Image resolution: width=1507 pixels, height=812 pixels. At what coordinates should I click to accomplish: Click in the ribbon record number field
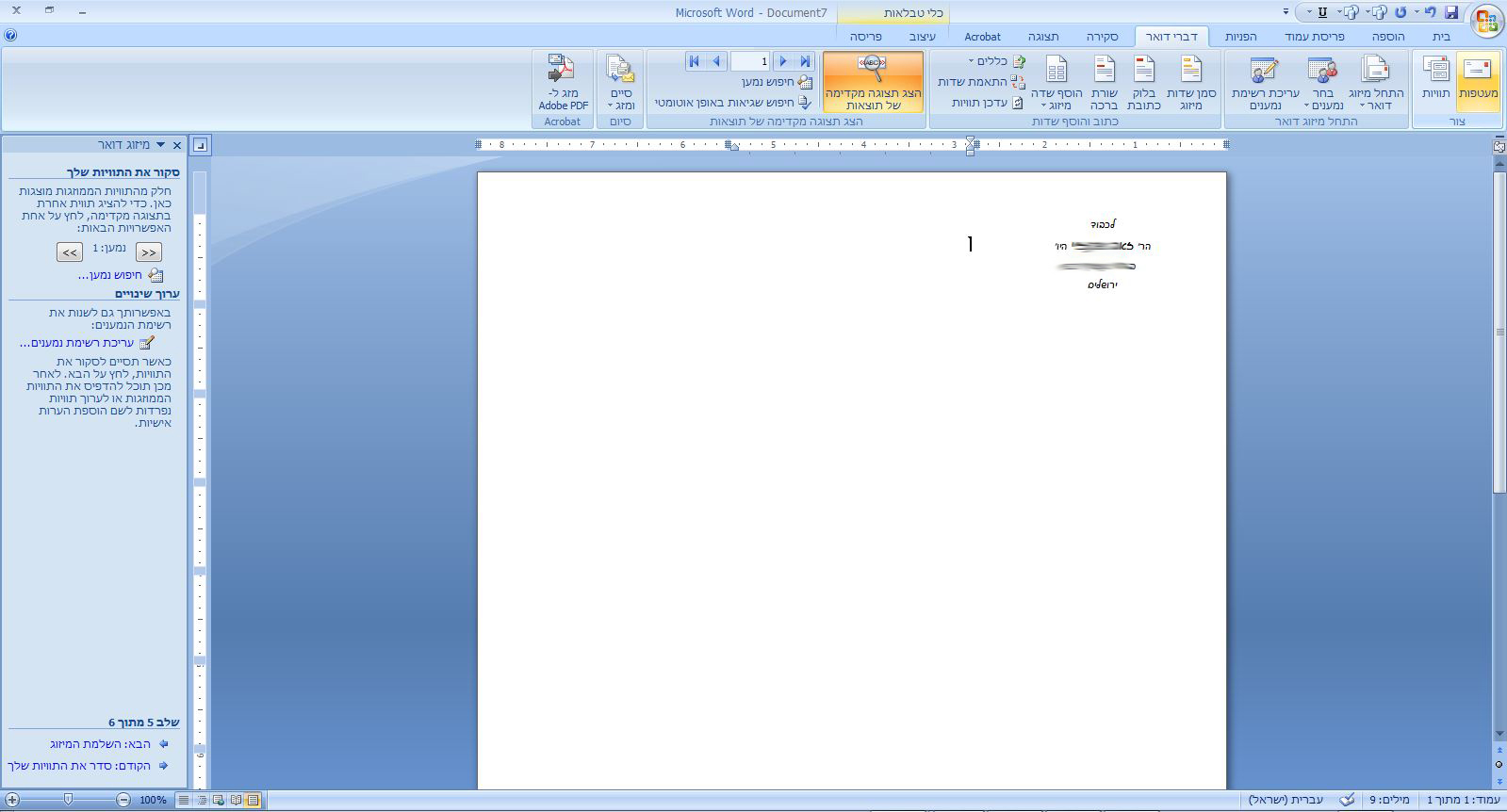[x=750, y=61]
